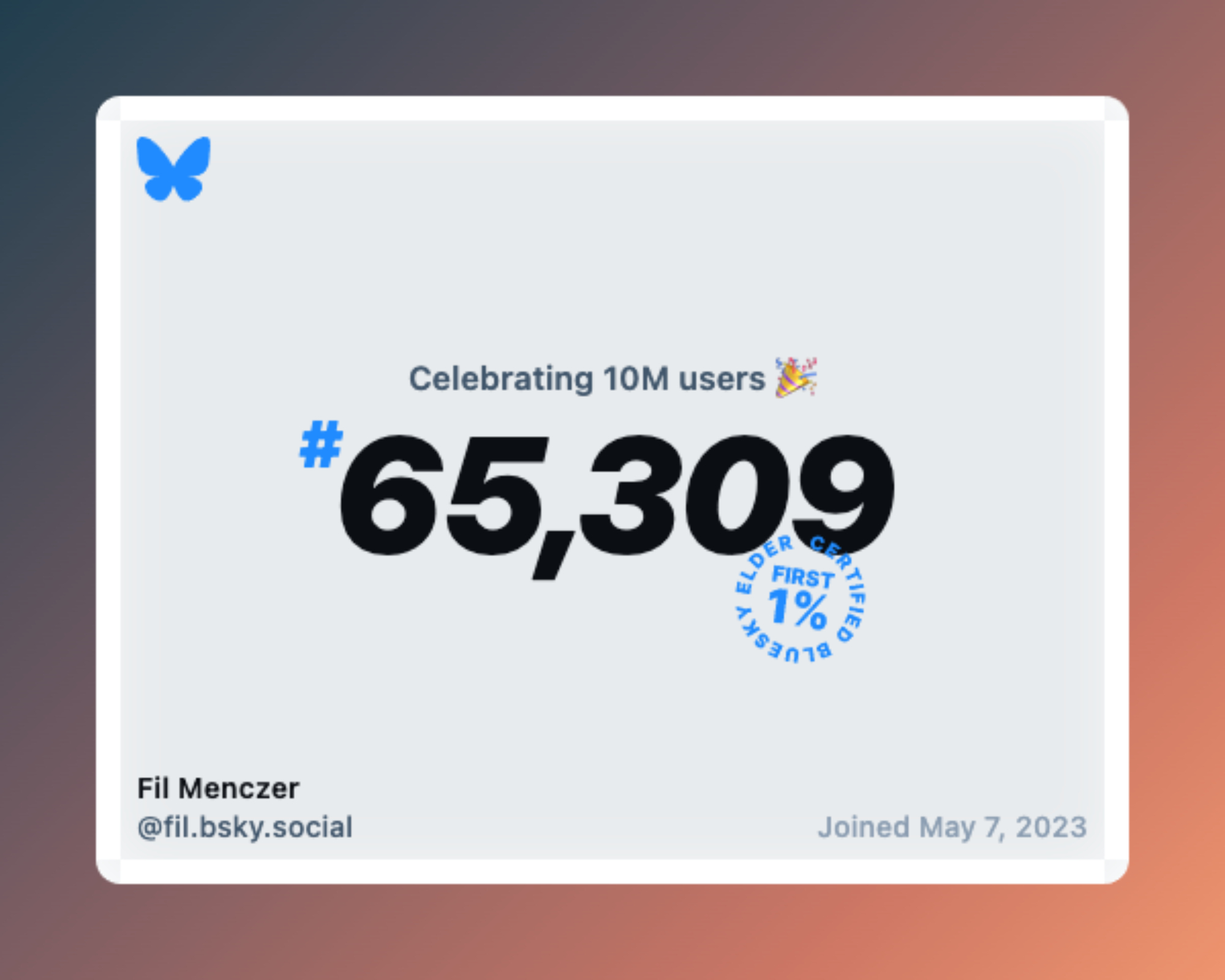Screen dimensions: 1225x980
Task: Click the orange gradient background bottom-right of the card
Action: coord(1176,931)
